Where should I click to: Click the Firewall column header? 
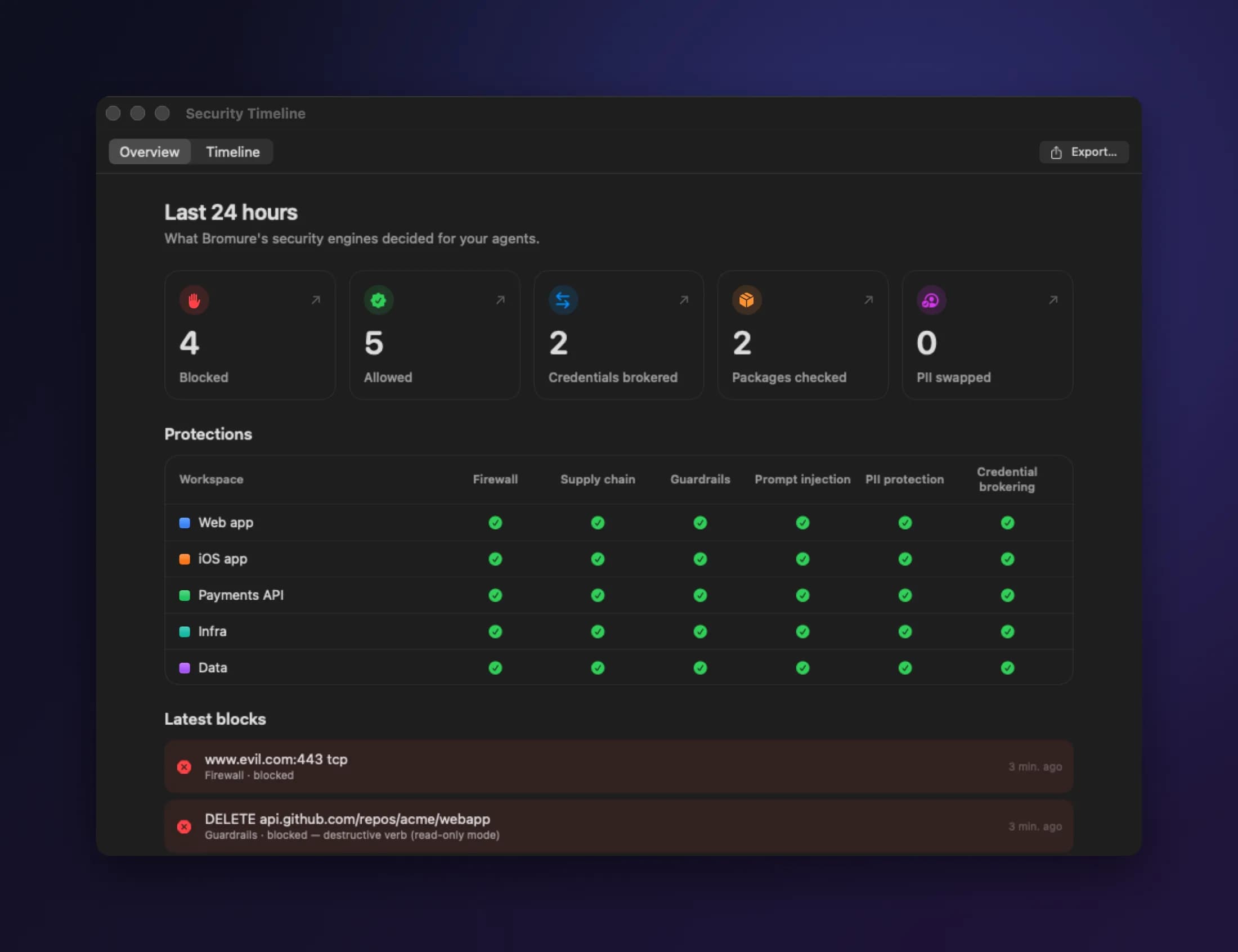[x=495, y=479]
